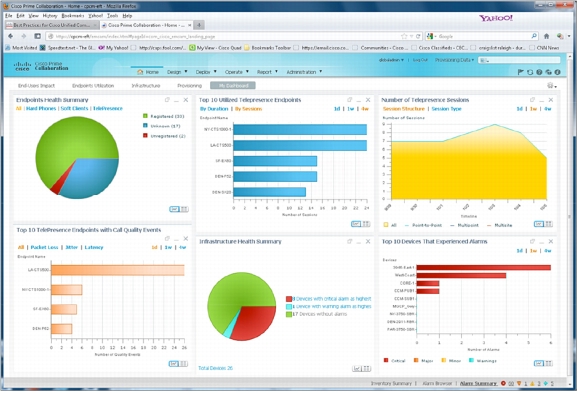This screenshot has width=579, height=393.
Task: Open Alarm Summary in status bar
Action: tap(479, 383)
